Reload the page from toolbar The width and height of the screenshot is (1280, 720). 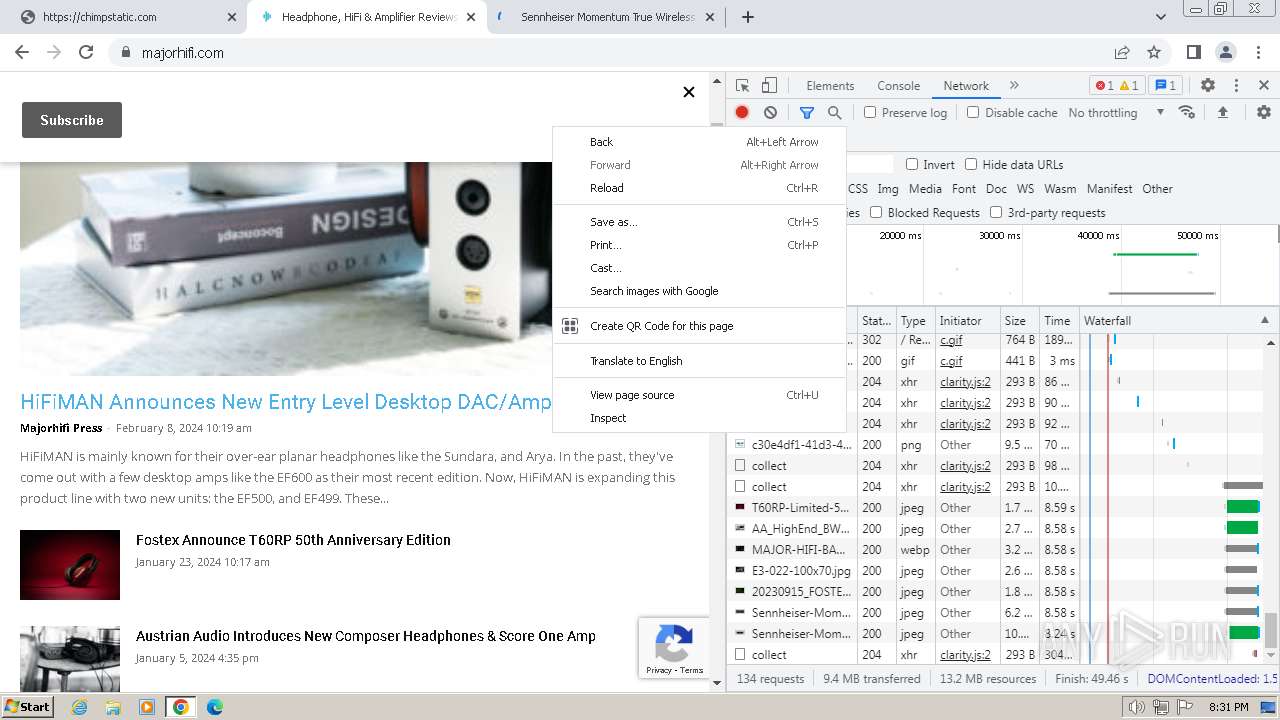(86, 52)
